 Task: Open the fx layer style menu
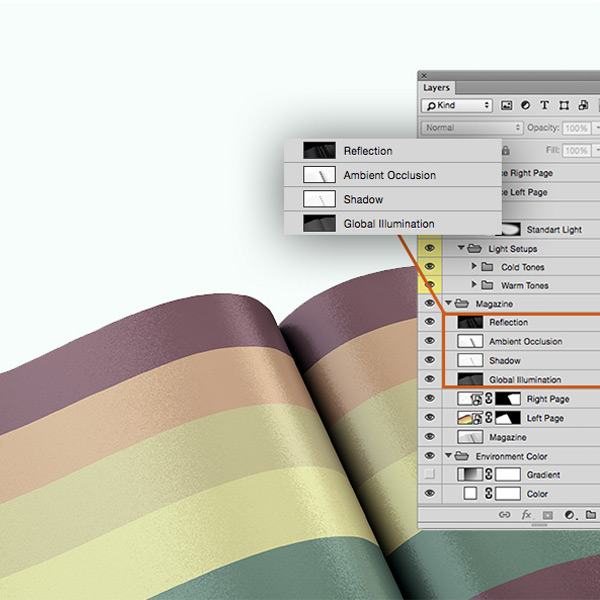point(526,515)
